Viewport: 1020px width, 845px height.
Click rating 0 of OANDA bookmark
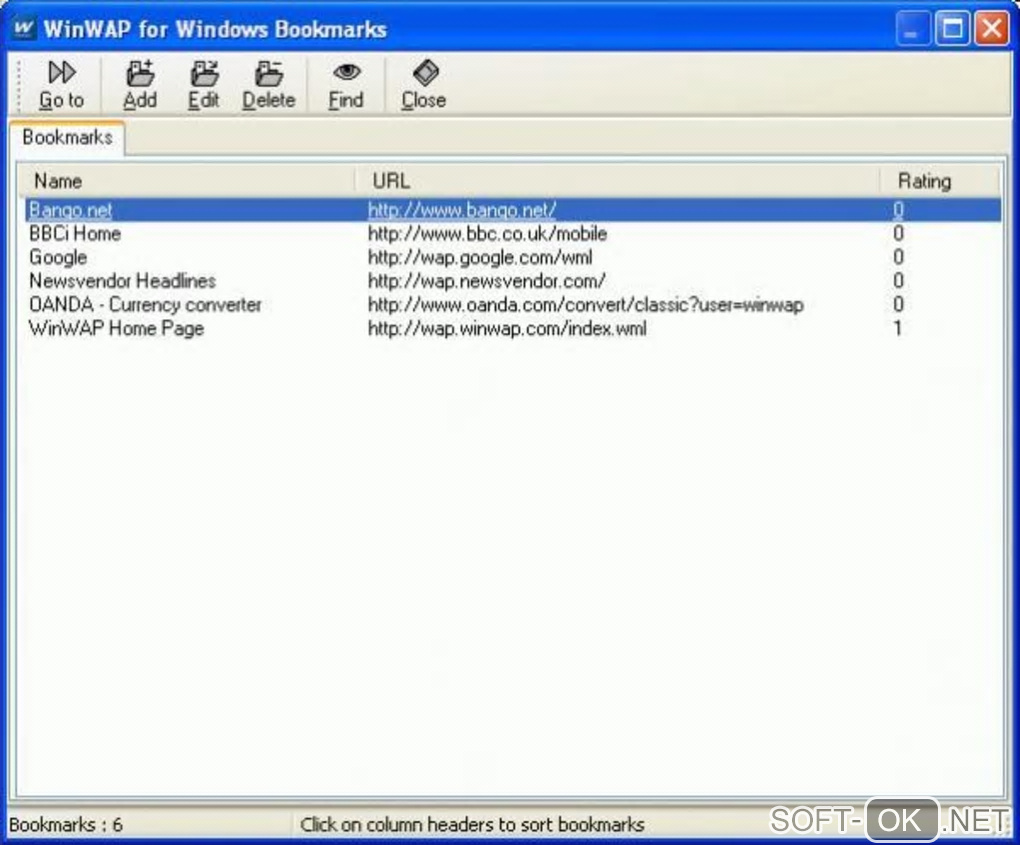(898, 304)
